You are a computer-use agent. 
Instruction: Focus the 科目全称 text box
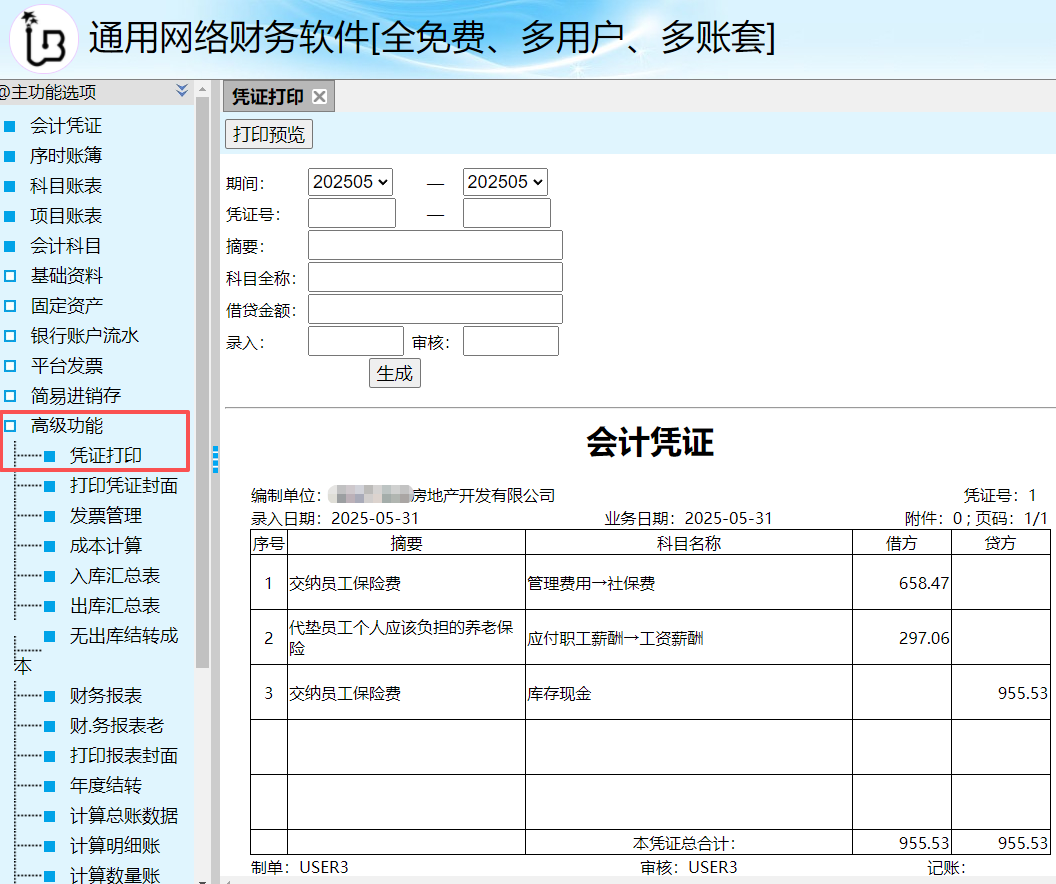pyautogui.click(x=435, y=277)
